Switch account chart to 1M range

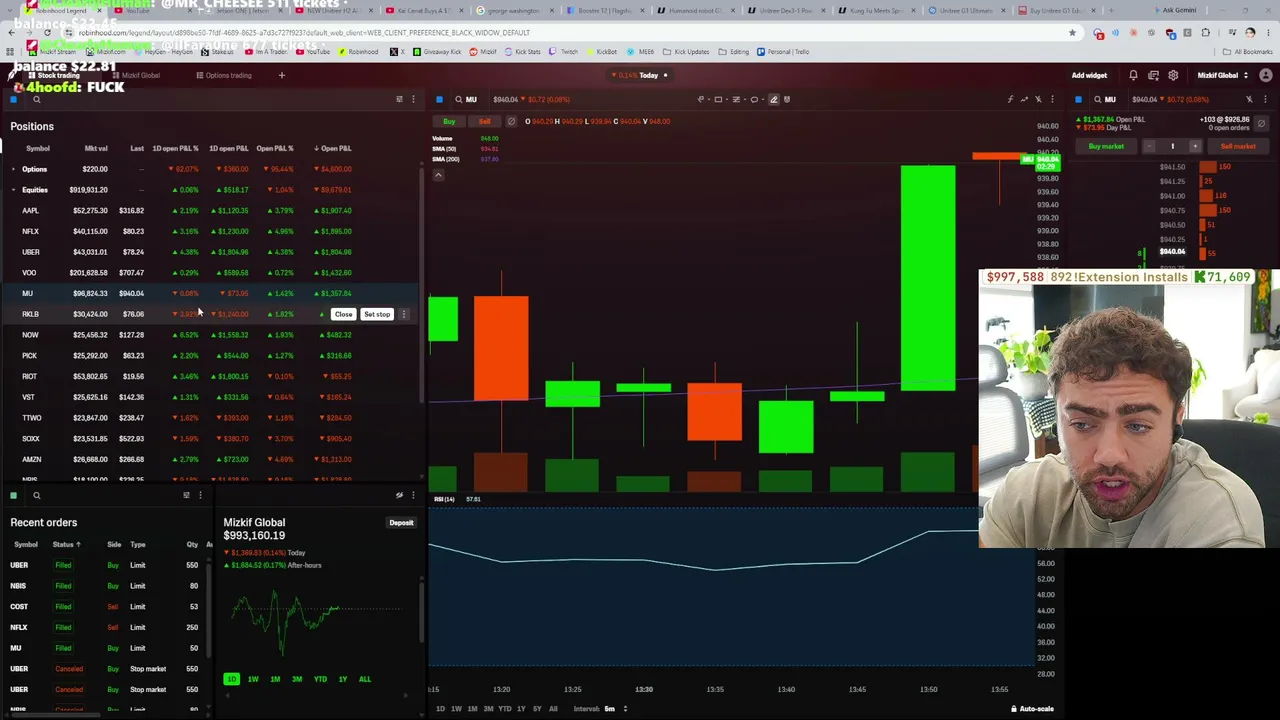click(x=275, y=679)
